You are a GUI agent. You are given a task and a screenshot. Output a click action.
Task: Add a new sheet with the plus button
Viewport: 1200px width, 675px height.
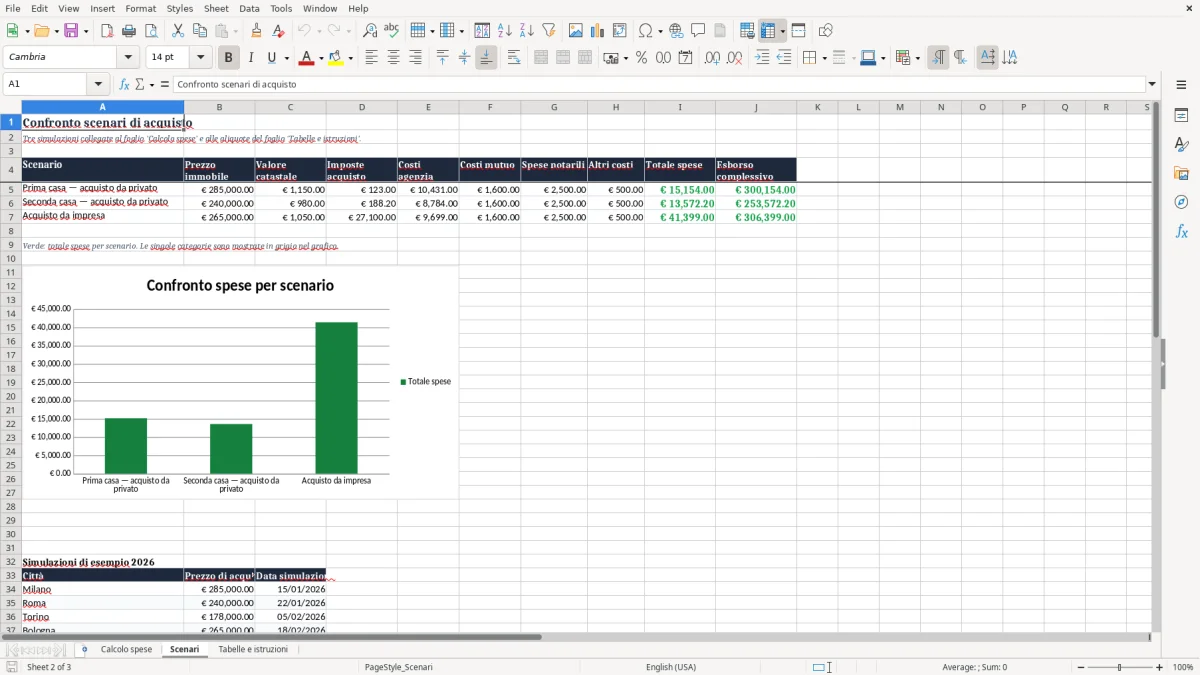[84, 649]
